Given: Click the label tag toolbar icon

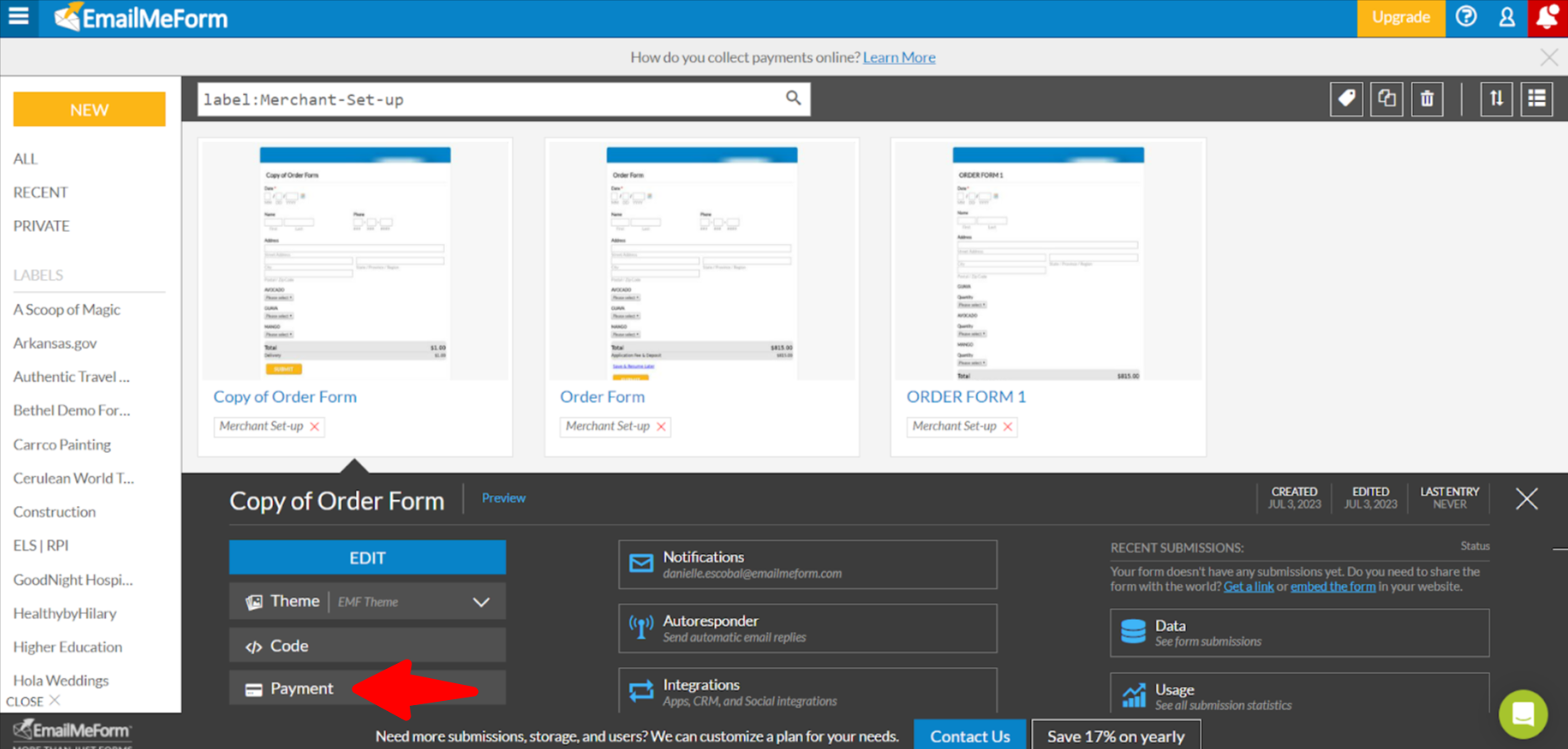Looking at the screenshot, I should [x=1346, y=99].
